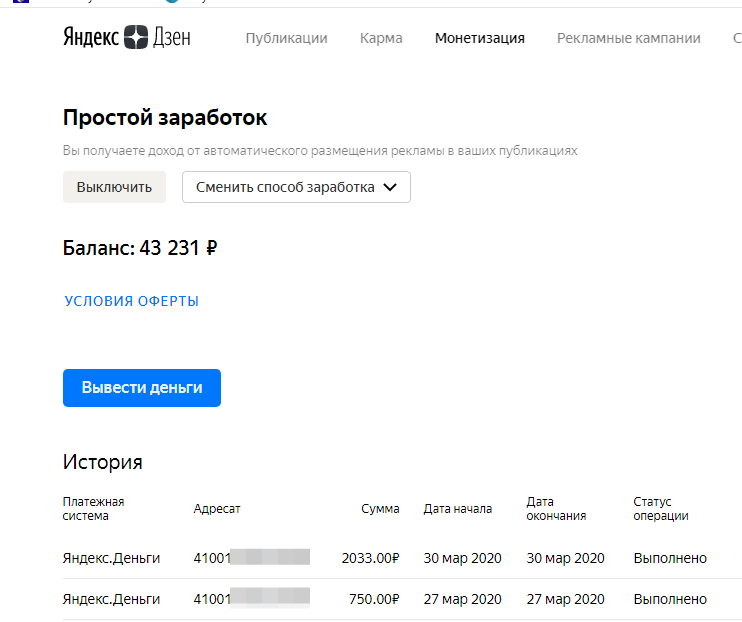Click the Выключить button
The width and height of the screenshot is (742, 622).
point(114,187)
